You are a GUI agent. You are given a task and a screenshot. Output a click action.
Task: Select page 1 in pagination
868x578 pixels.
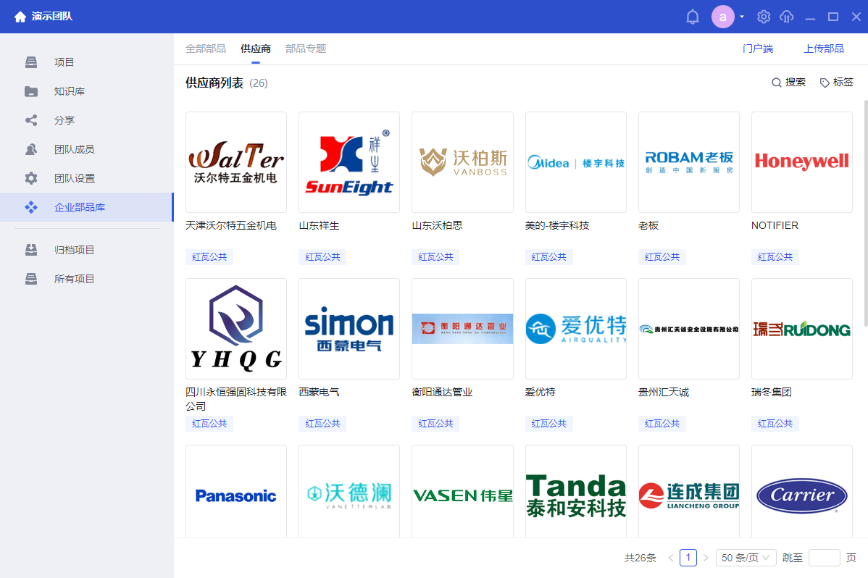click(x=688, y=558)
